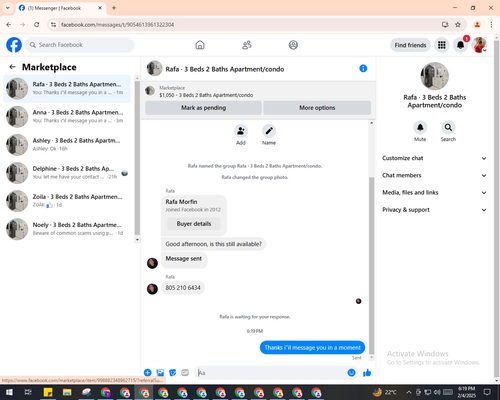The image size is (500, 400).
Task: Click the Find friends button
Action: pos(410,45)
